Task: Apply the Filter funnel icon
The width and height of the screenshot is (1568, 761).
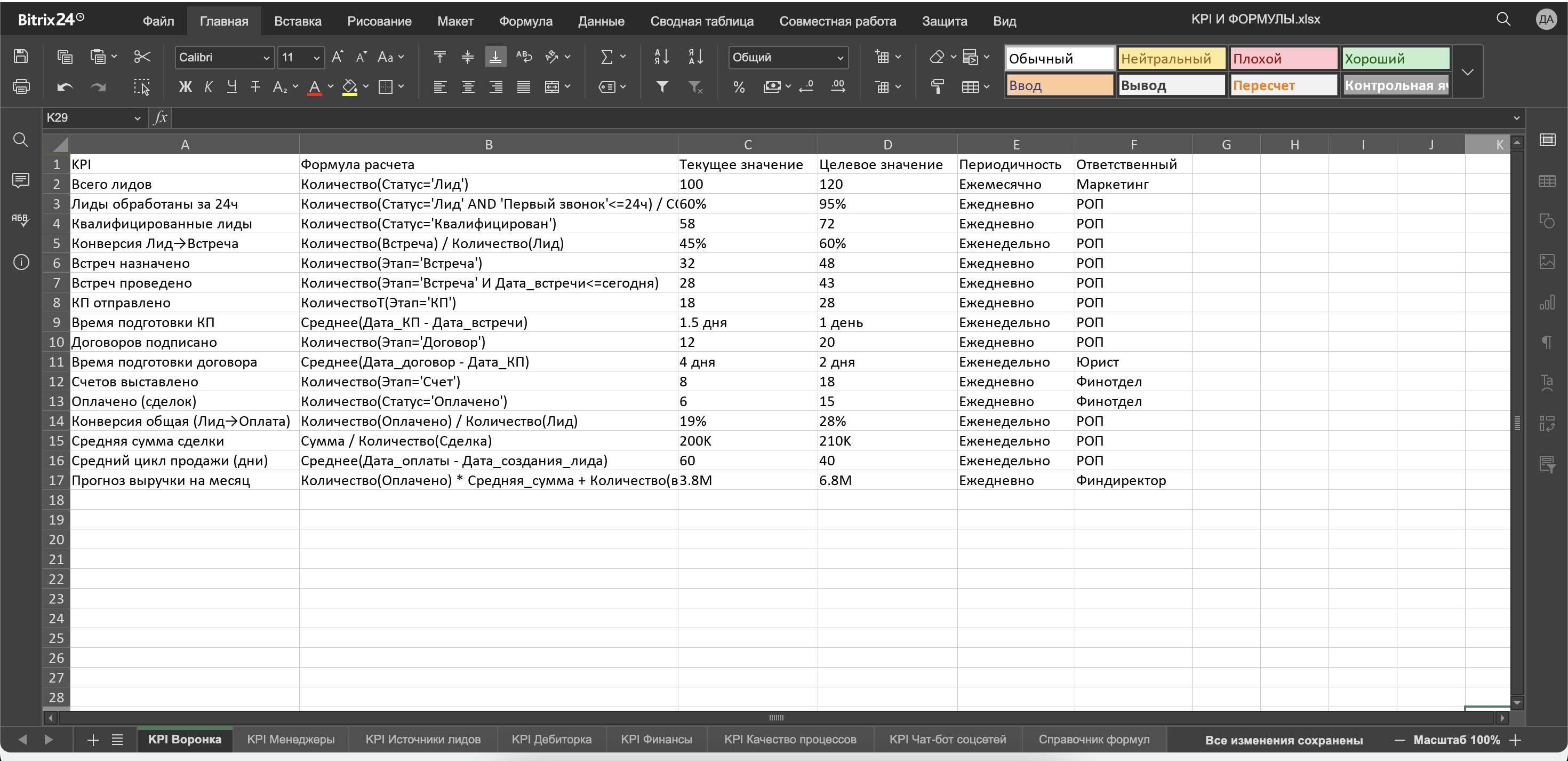Action: 662,87
